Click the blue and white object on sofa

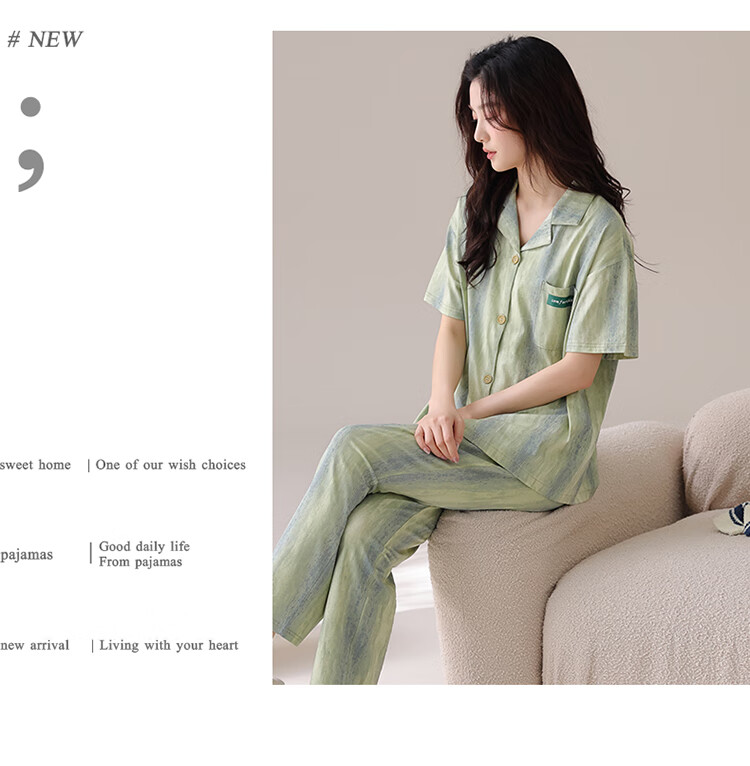[x=733, y=519]
